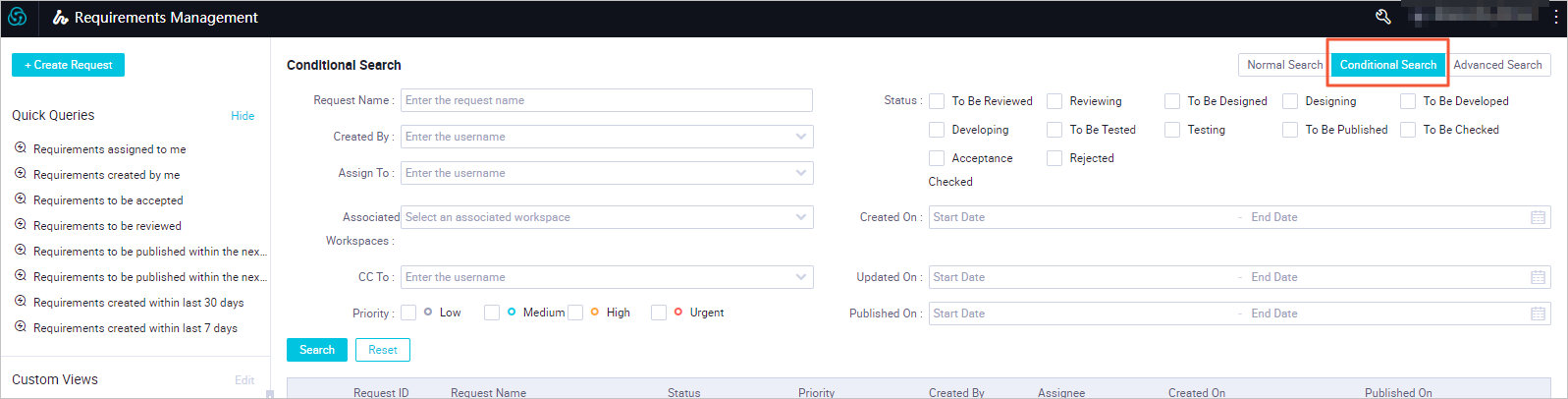Tick the Low priority checkbox
Screen dimensions: 1568x399
pos(408,313)
